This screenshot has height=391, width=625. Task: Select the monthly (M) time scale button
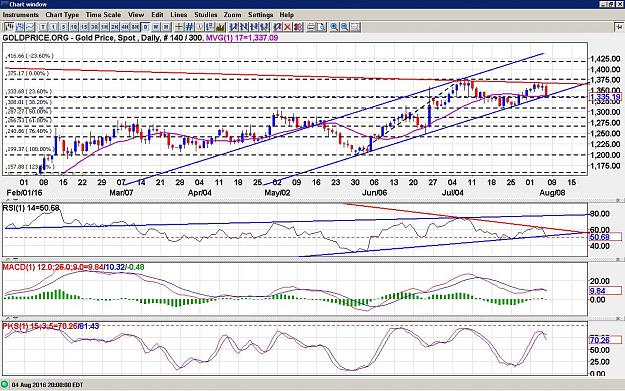pyautogui.click(x=166, y=27)
